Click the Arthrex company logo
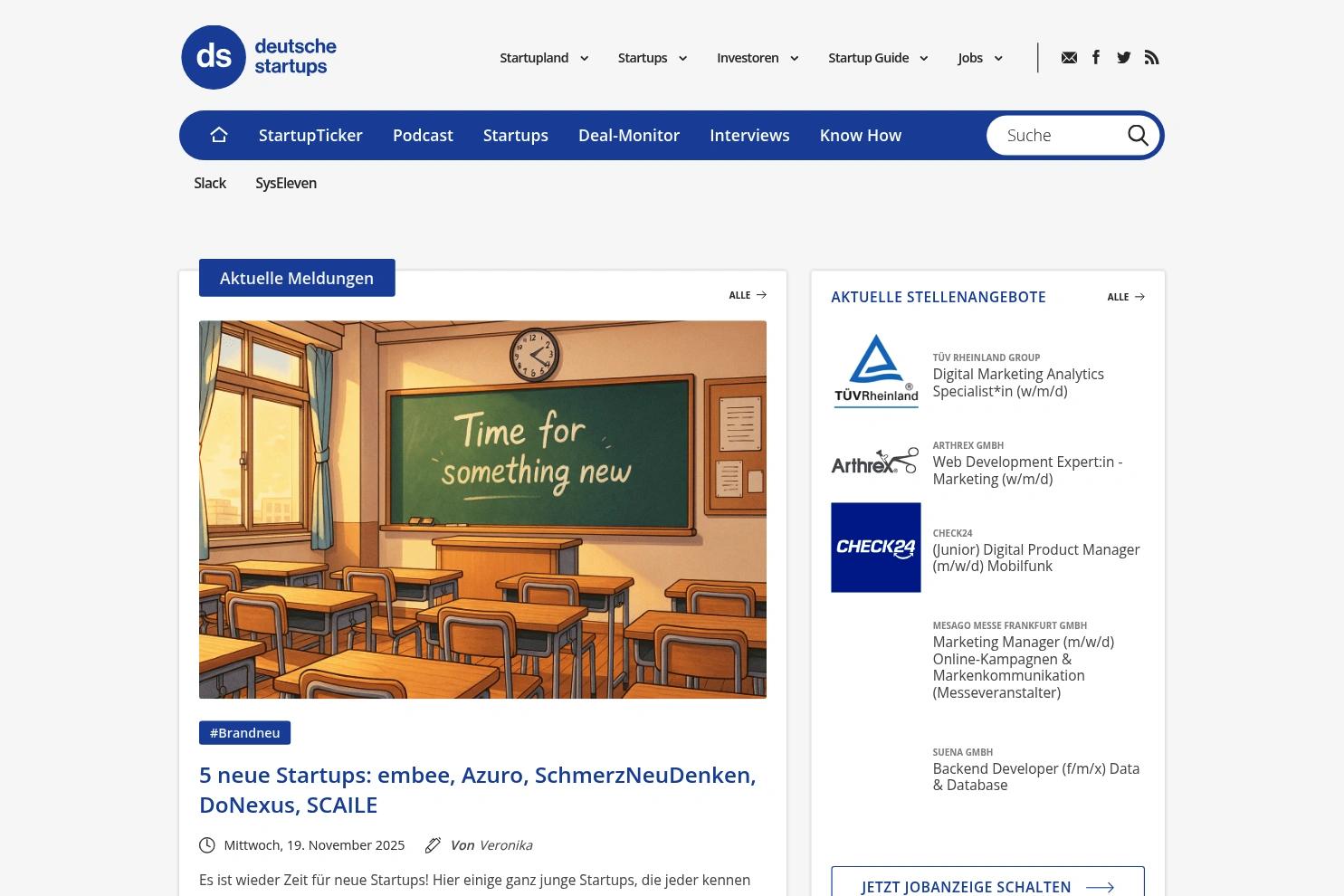The image size is (1344, 896). (x=875, y=462)
